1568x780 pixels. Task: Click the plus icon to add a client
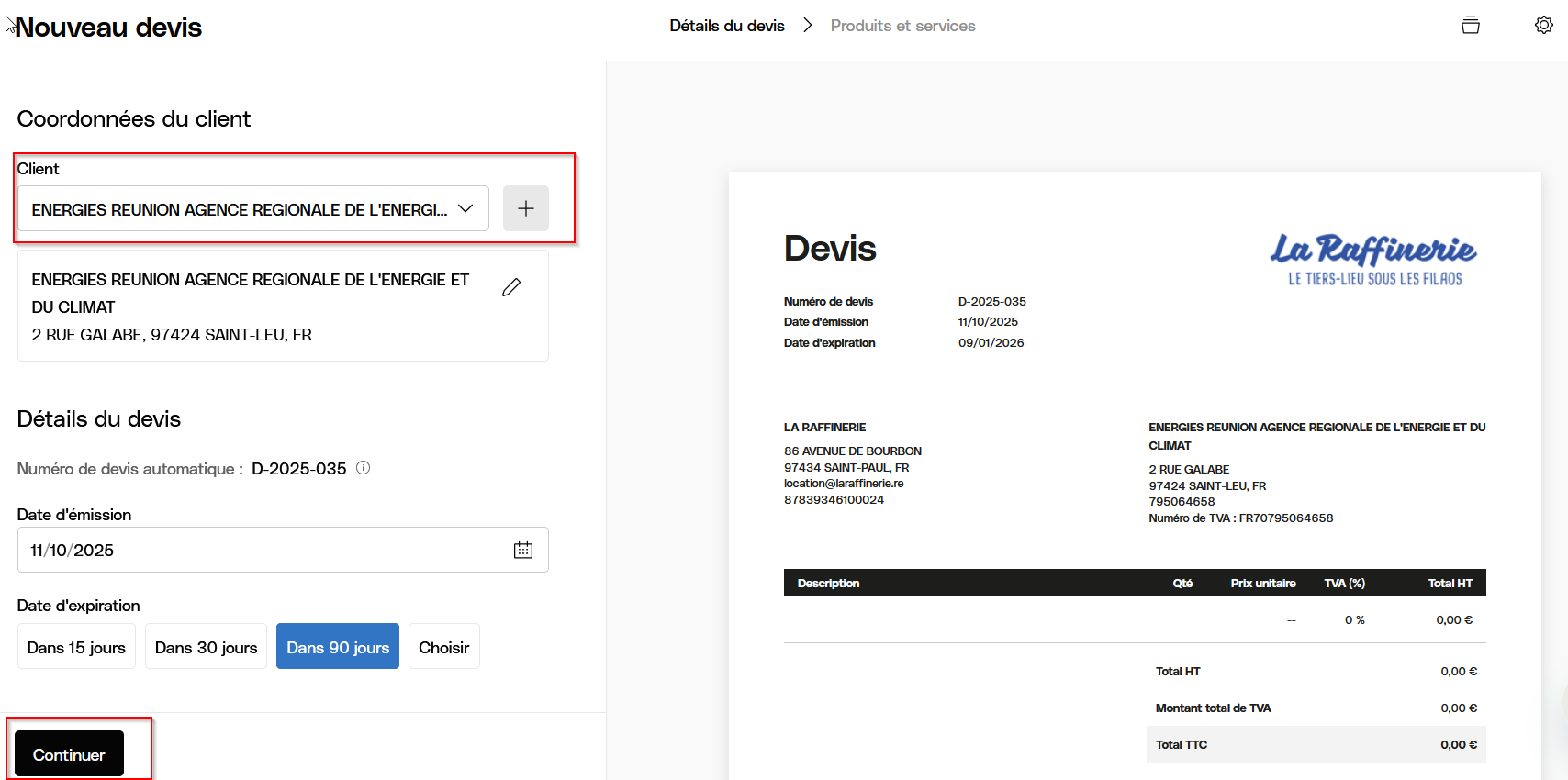[525, 208]
